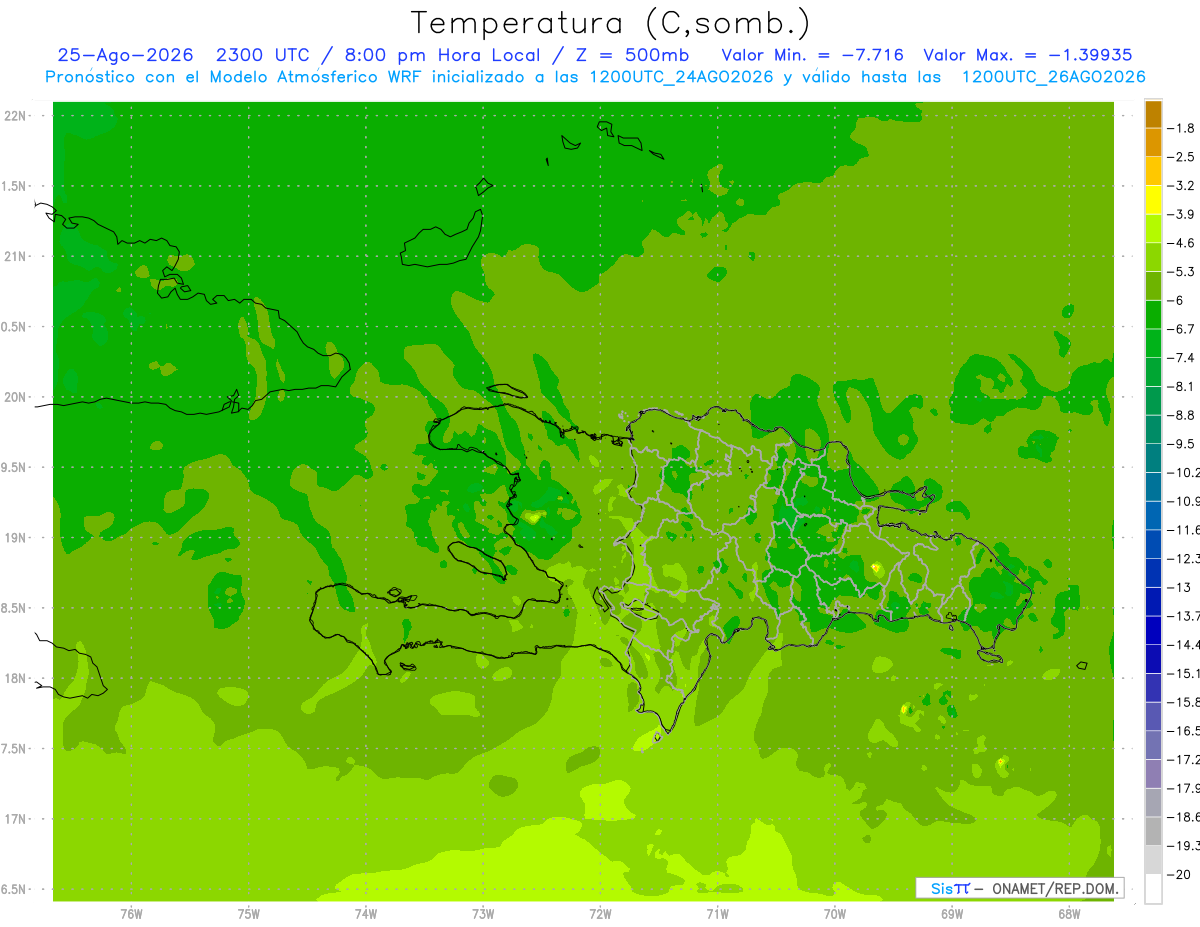Click the 17N latitude label
Screen dimensions: 1200x927
(x=16, y=819)
